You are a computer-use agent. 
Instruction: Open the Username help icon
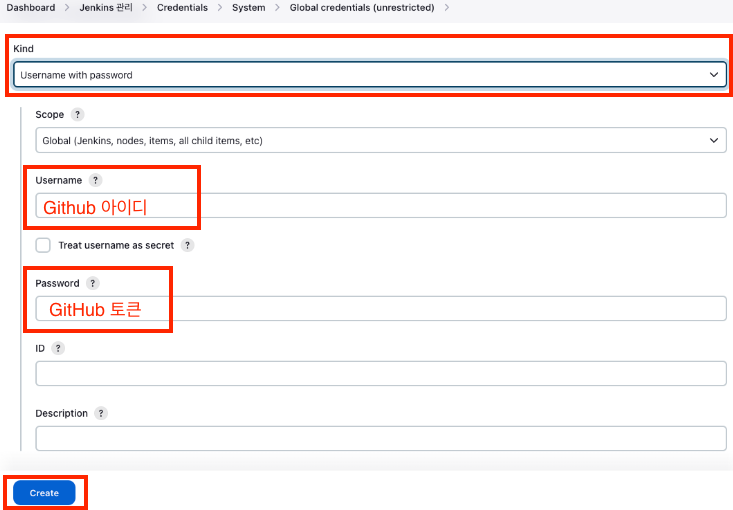click(x=95, y=180)
